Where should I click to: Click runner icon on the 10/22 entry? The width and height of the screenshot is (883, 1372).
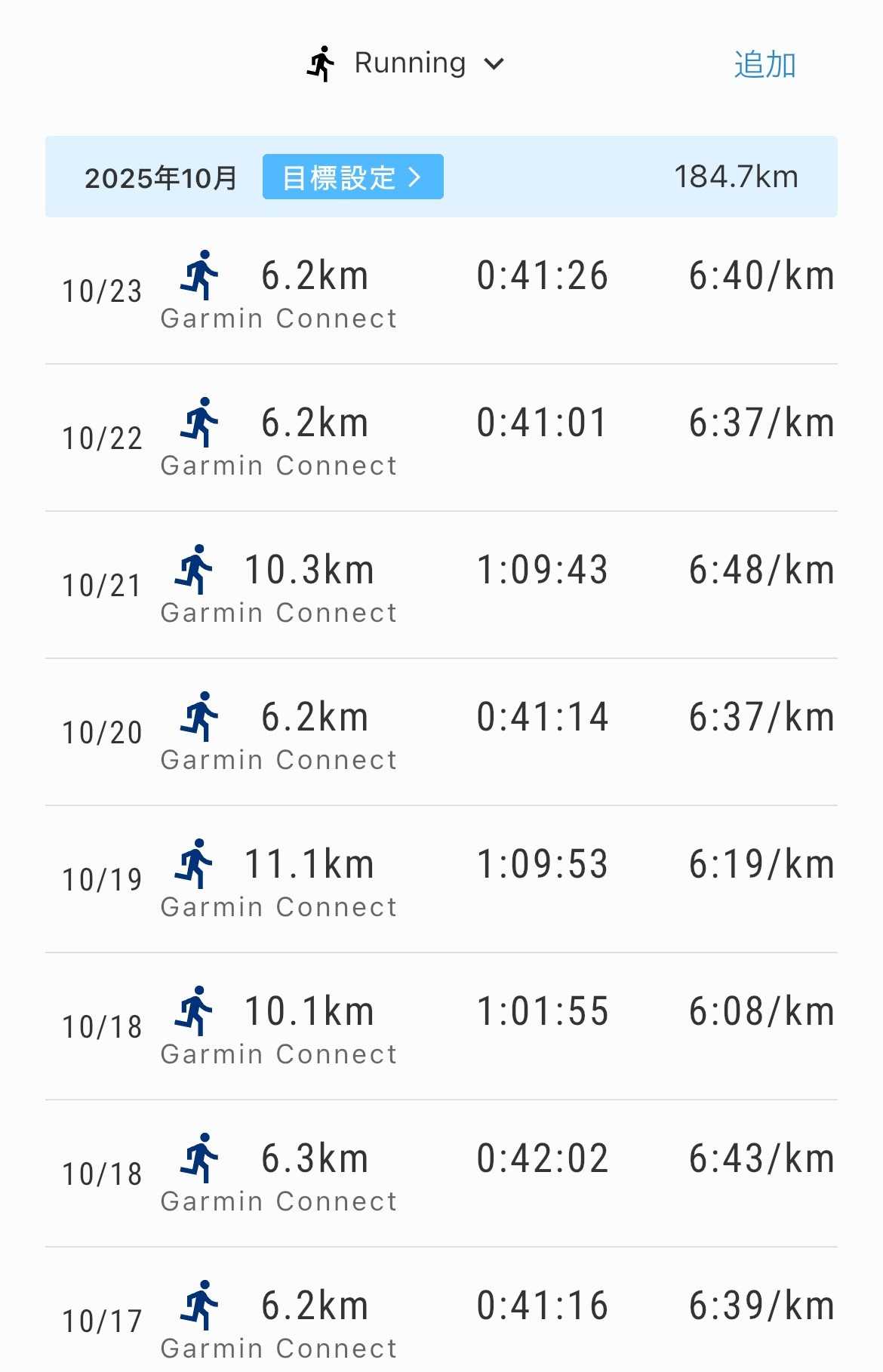[x=199, y=423]
